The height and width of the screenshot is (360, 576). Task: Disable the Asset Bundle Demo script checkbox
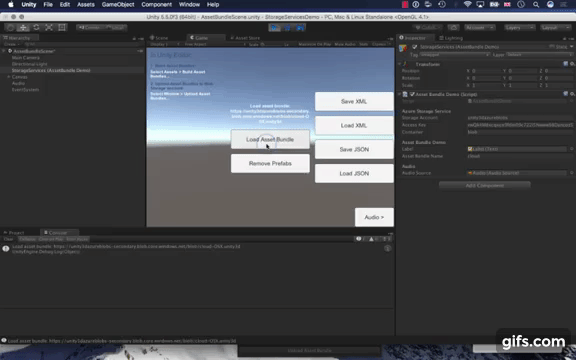pyautogui.click(x=412, y=94)
